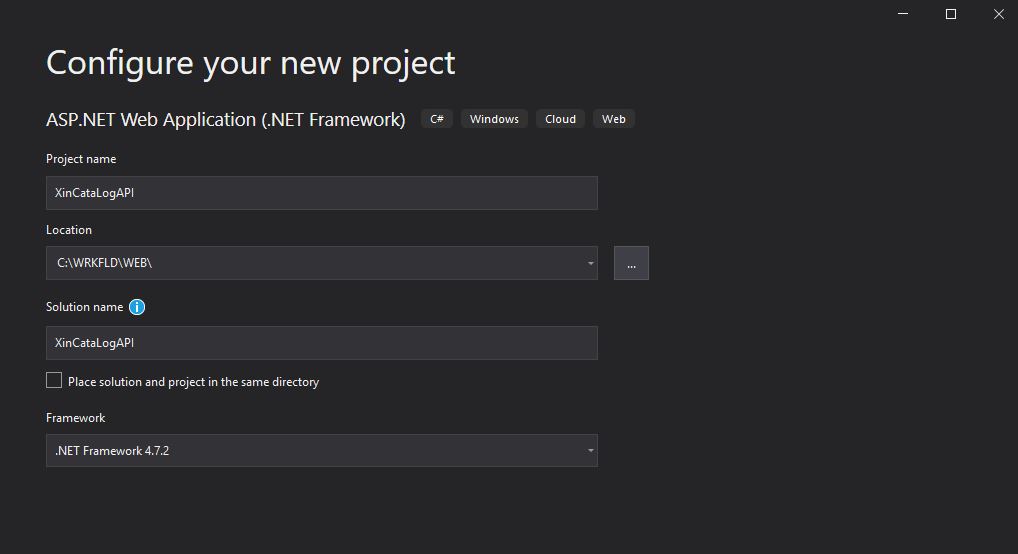Image resolution: width=1018 pixels, height=554 pixels.
Task: Click the Framework label
Action: (x=75, y=418)
